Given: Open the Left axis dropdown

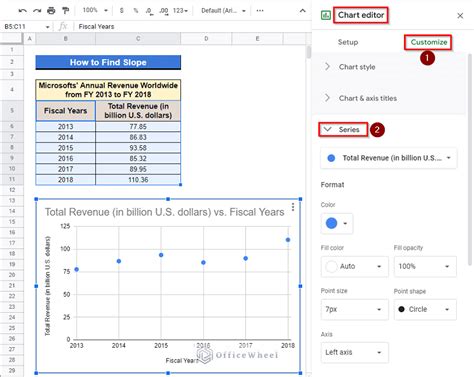Looking at the screenshot, I should point(355,352).
